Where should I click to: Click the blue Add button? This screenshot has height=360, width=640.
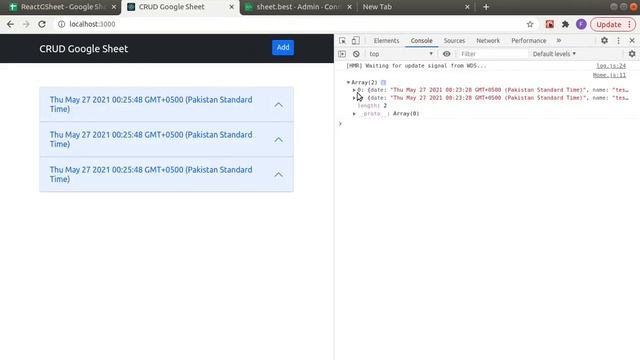coord(283,47)
